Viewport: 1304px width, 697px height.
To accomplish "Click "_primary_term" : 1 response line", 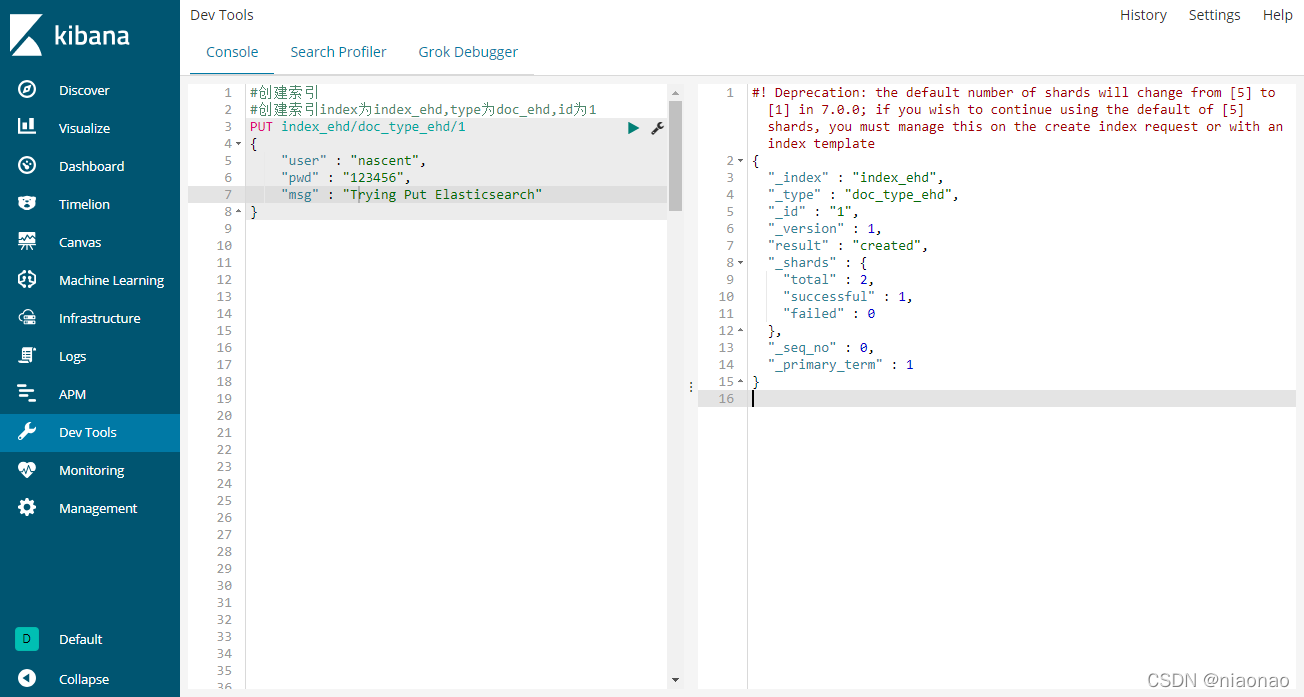I will click(840, 365).
